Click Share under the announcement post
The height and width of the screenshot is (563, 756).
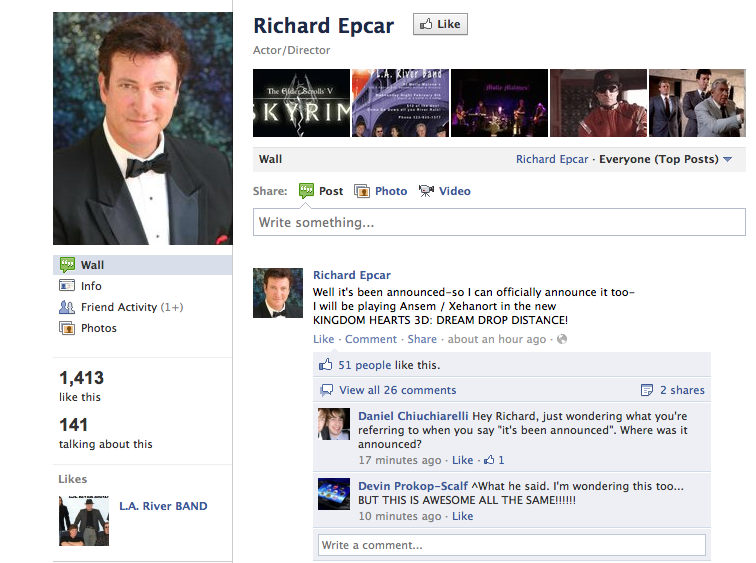tap(422, 339)
